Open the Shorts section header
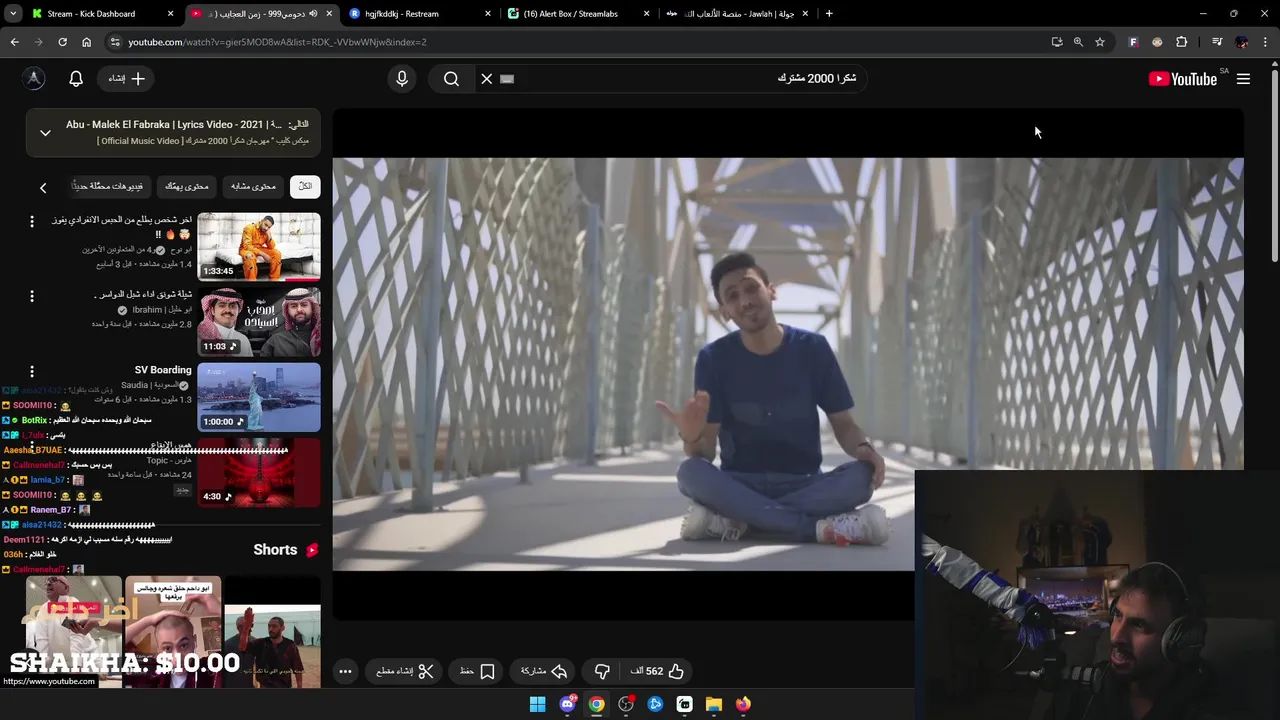Viewport: 1280px width, 720px height. (285, 550)
